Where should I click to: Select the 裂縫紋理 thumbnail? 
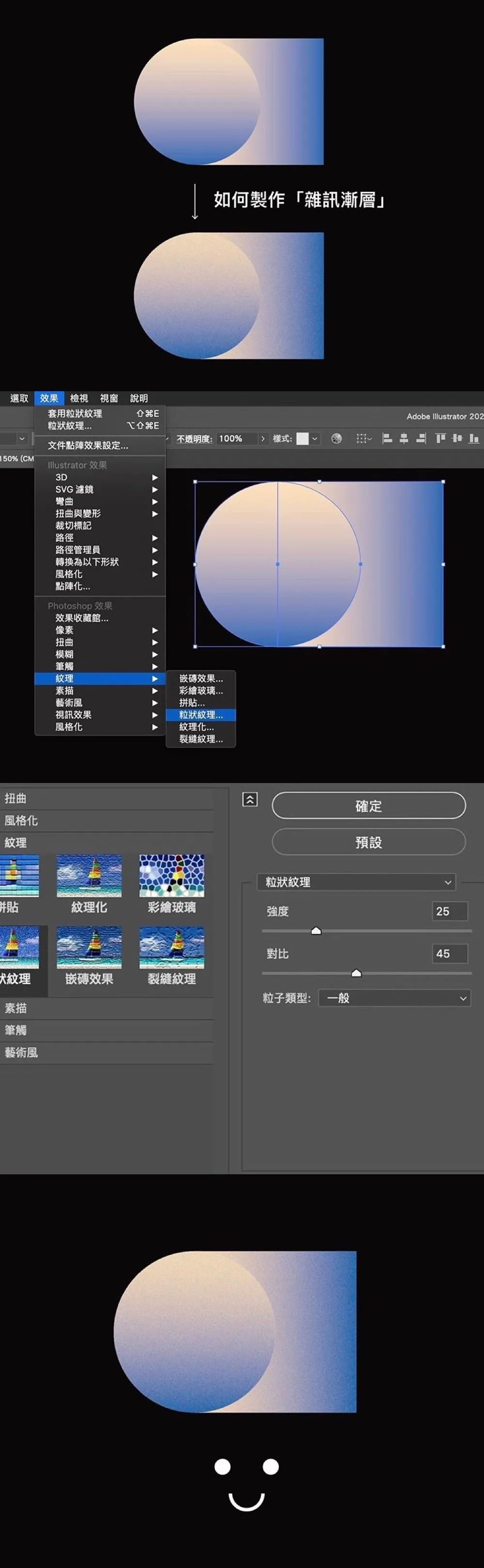pos(171,948)
